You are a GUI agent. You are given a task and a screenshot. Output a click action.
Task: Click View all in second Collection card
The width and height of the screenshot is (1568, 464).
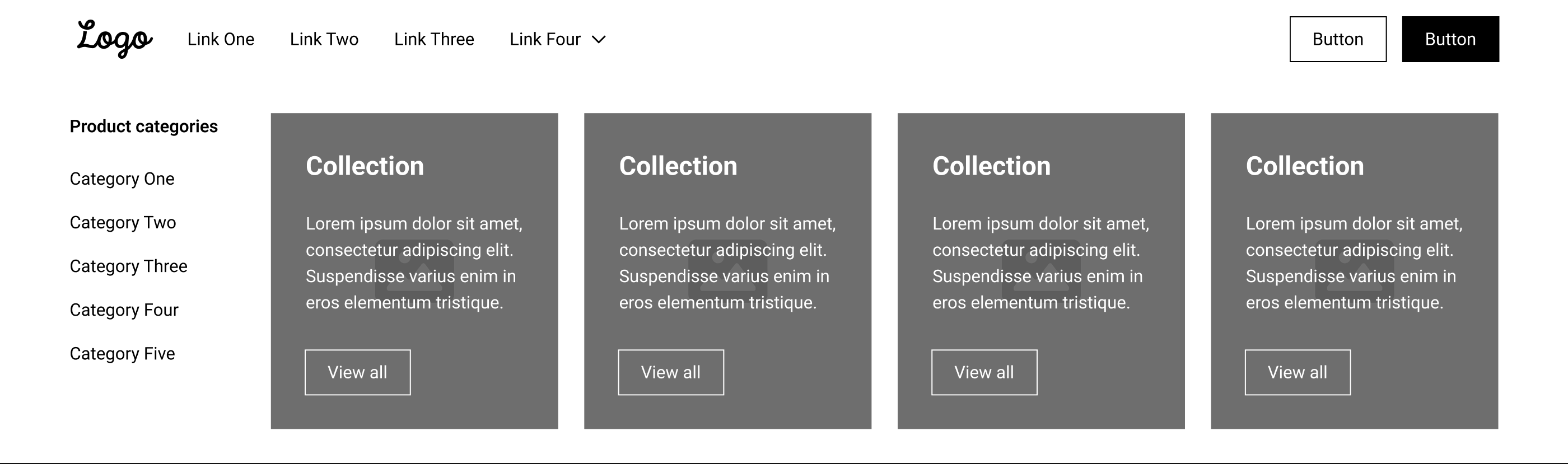tap(671, 372)
